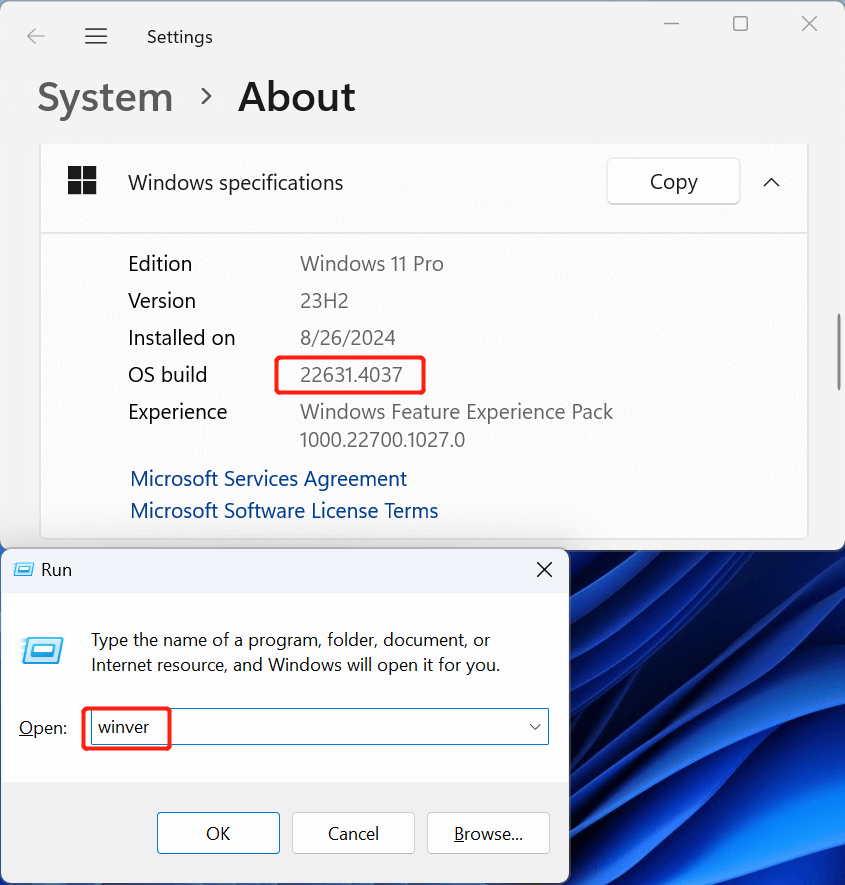Maximize the Settings window

tap(740, 24)
